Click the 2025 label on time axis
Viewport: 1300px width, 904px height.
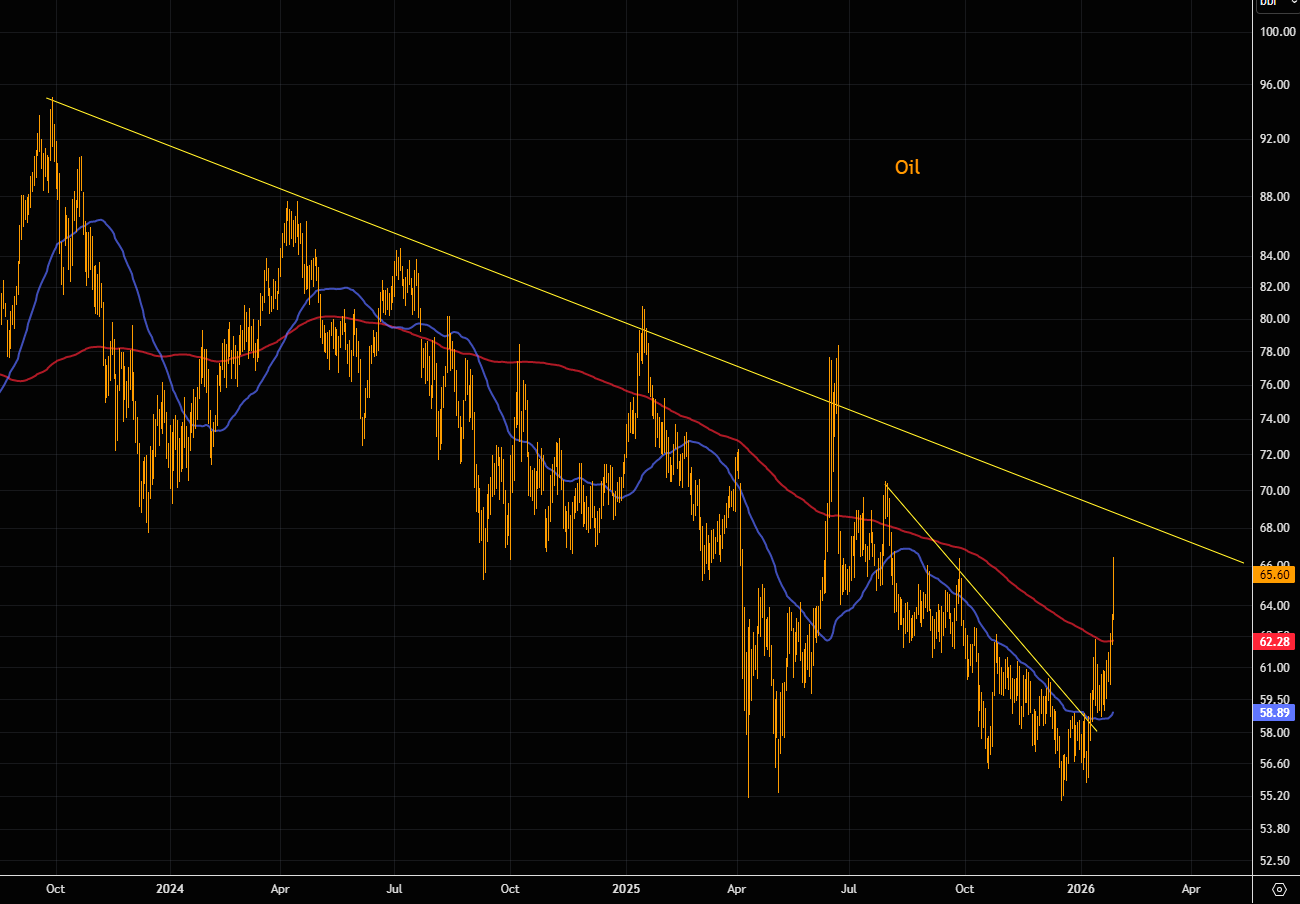click(626, 888)
